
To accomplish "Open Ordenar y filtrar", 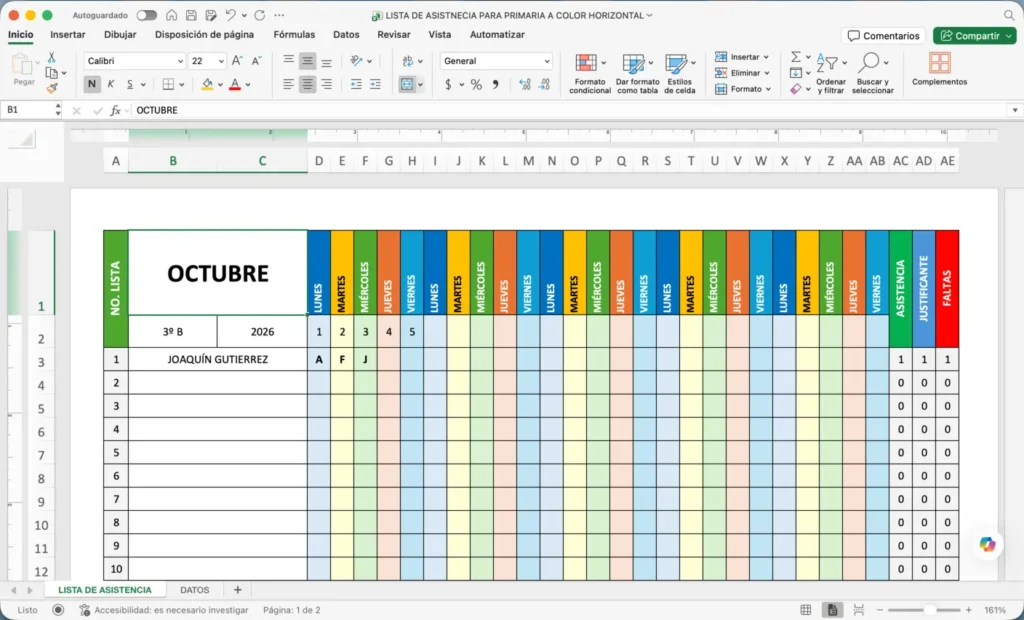I will point(831,73).
